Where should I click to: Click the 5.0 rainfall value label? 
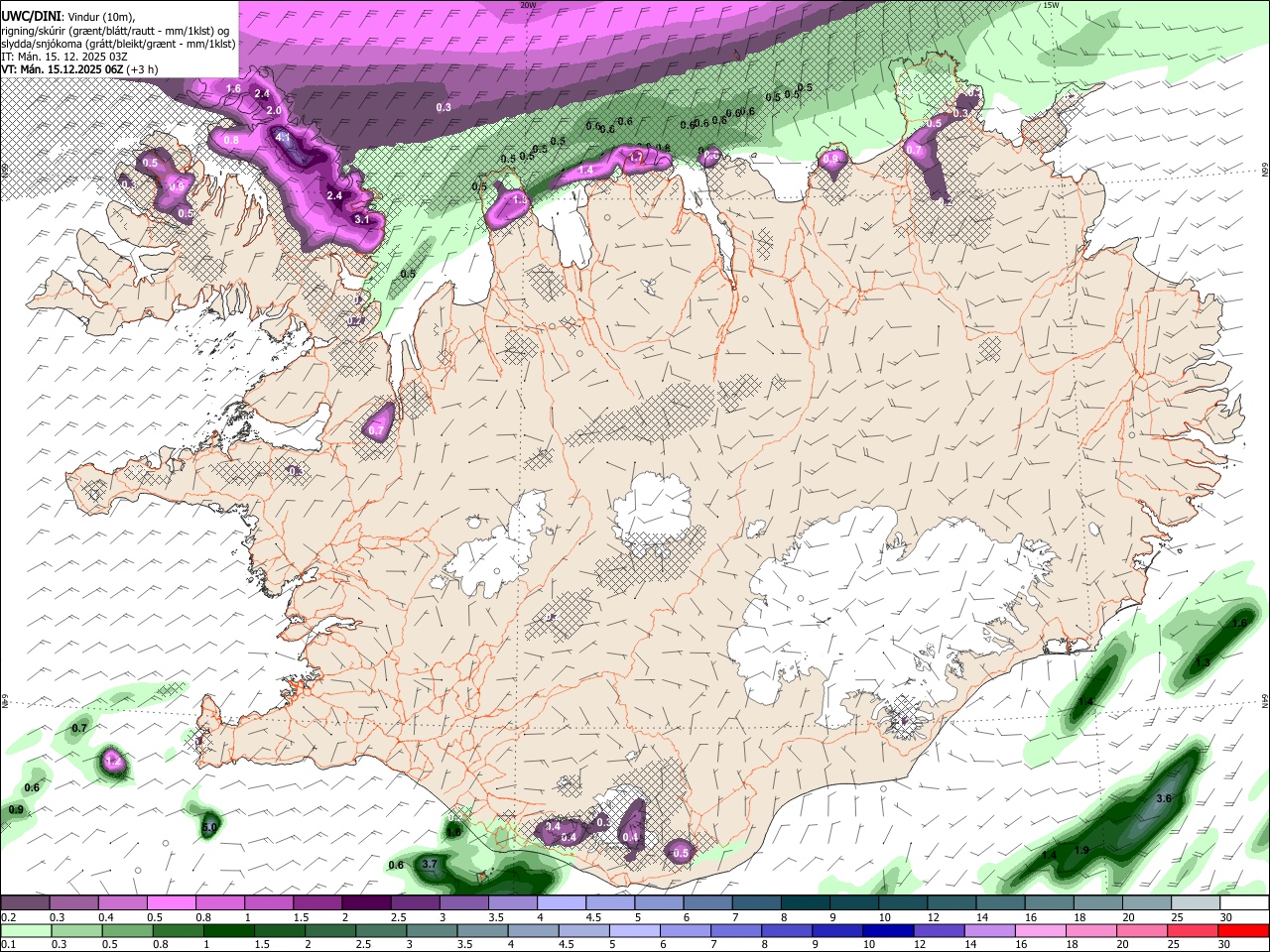click(209, 827)
